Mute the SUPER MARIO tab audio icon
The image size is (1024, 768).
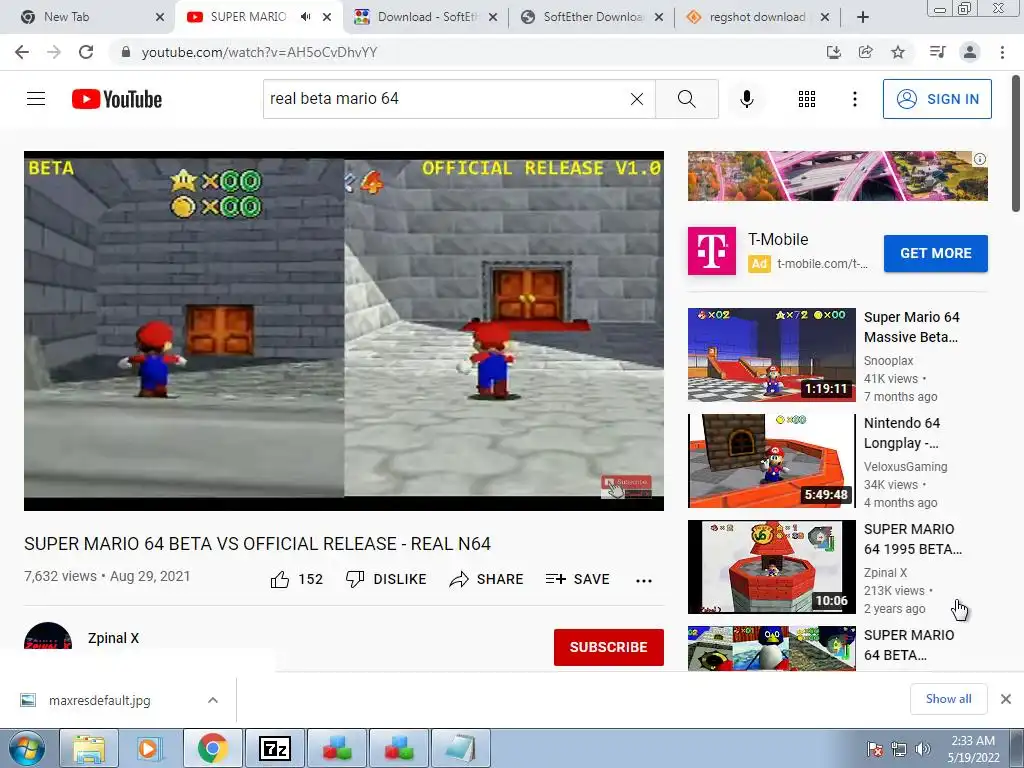(305, 17)
